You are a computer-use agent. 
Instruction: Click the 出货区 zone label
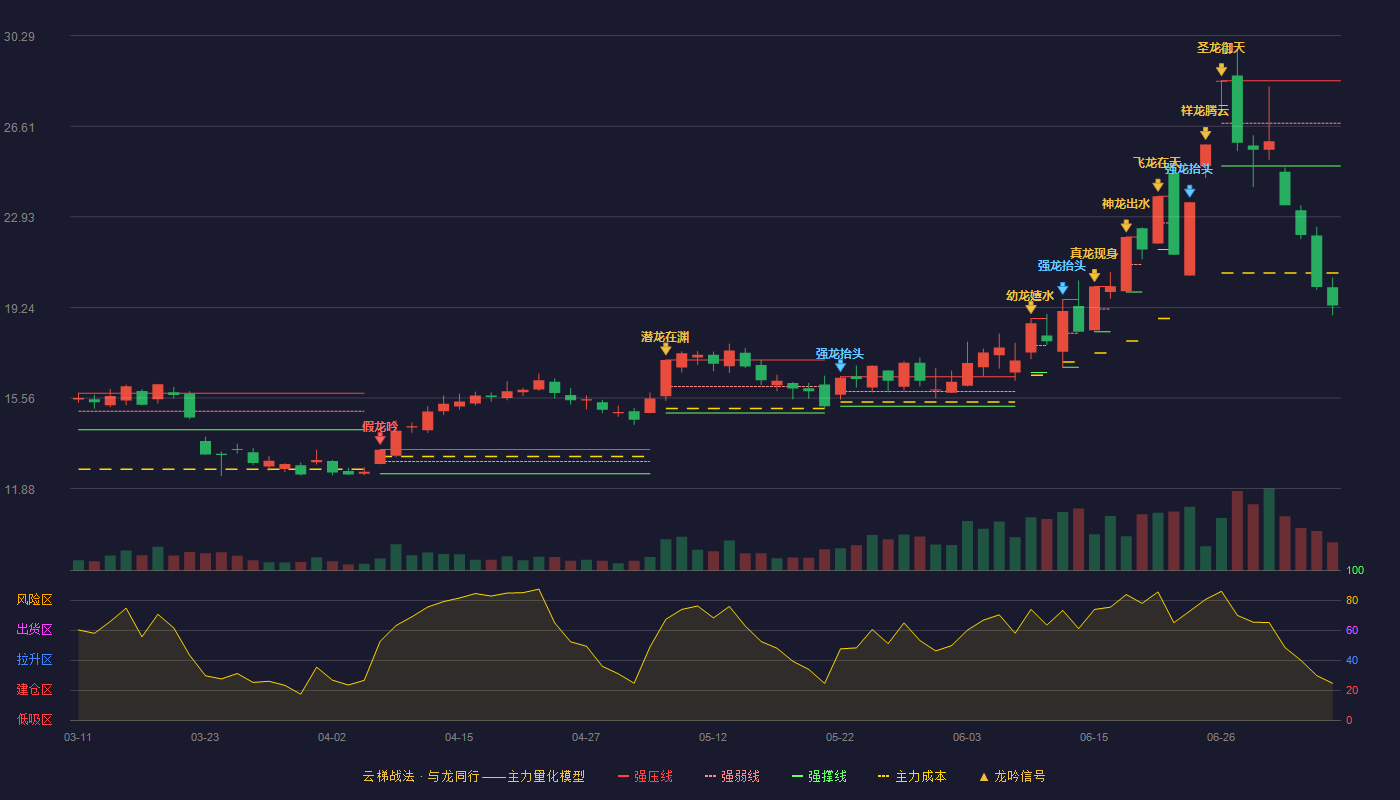35,630
